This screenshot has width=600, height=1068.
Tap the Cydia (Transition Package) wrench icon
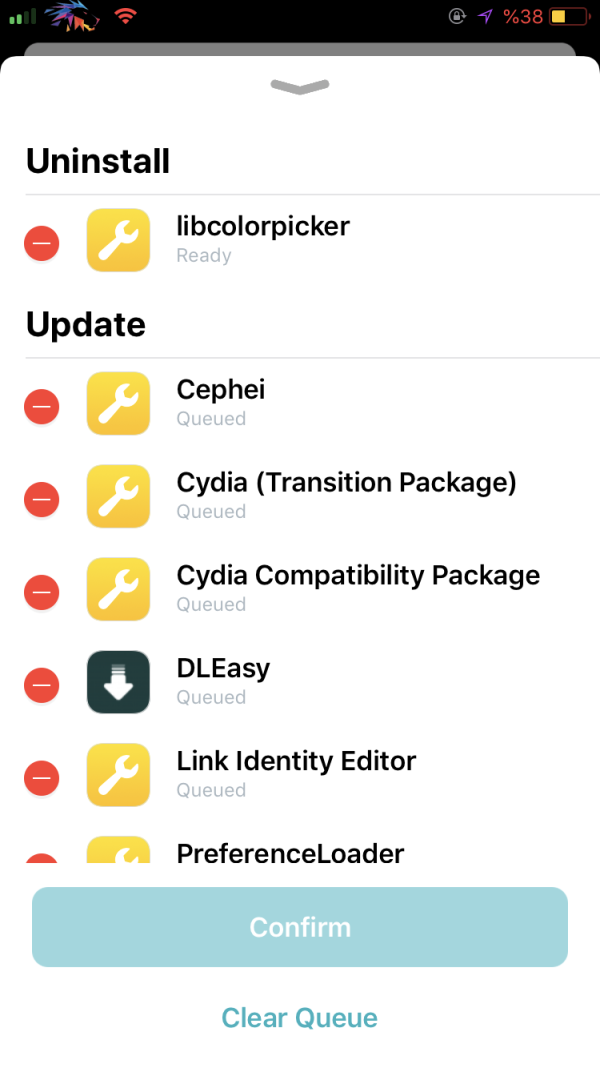(118, 496)
